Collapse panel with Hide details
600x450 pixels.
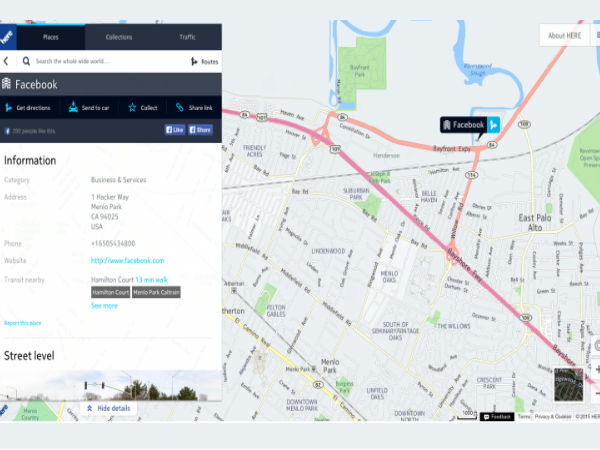click(x=109, y=408)
